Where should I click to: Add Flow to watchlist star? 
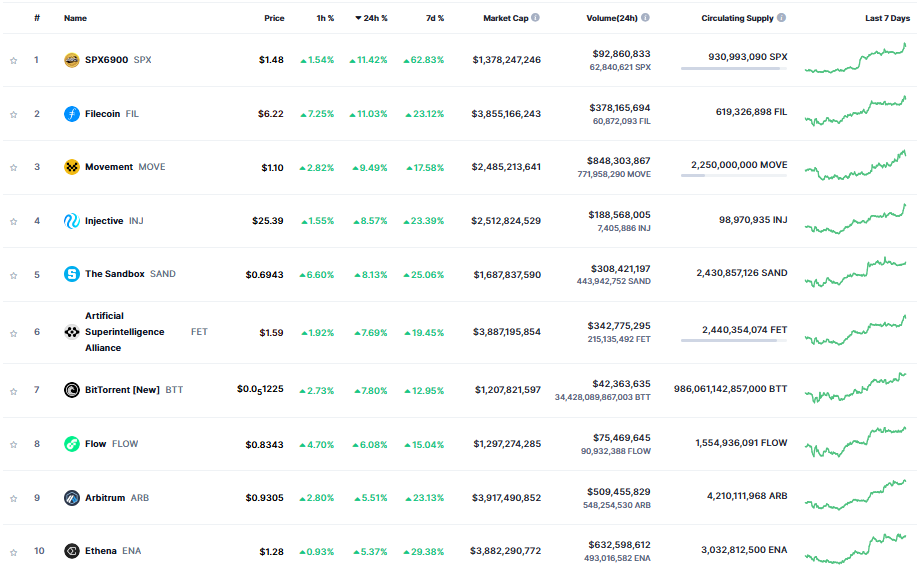tap(13, 445)
